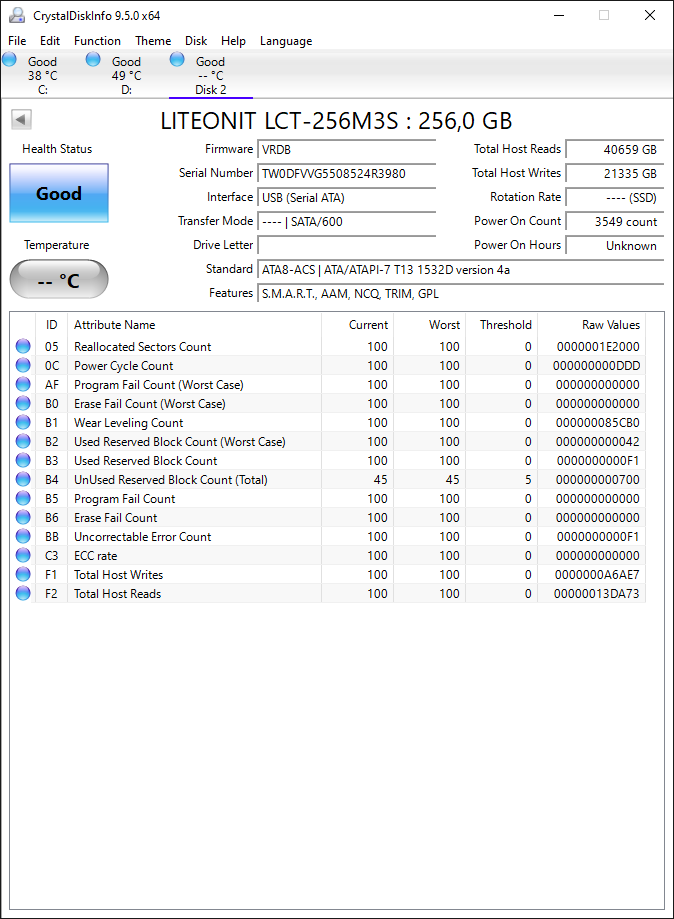Open the Language menu
The width and height of the screenshot is (674, 919).
(x=286, y=40)
